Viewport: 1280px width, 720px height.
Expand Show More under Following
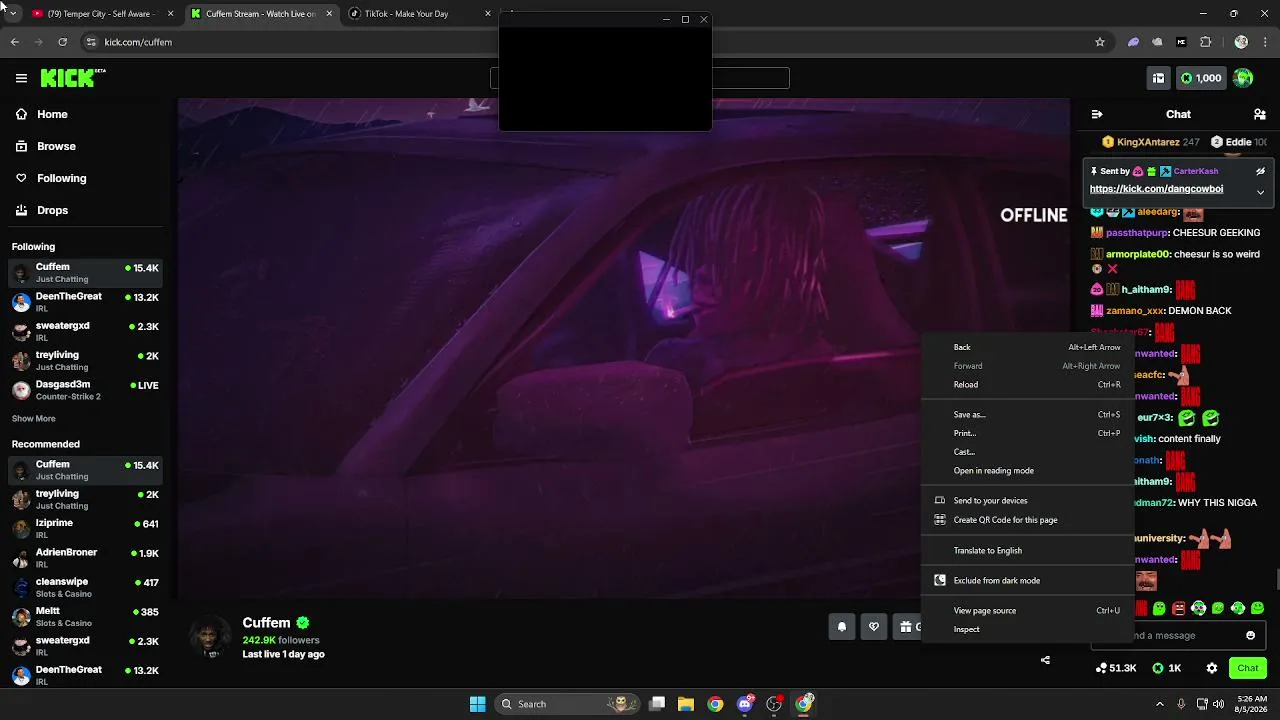34,419
